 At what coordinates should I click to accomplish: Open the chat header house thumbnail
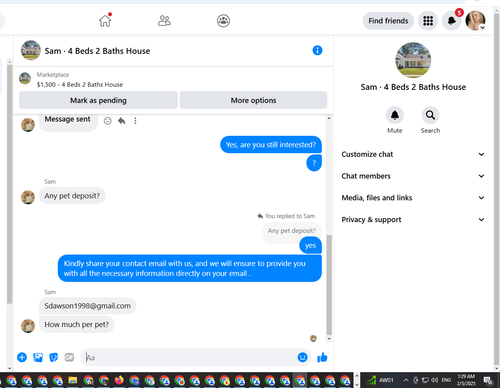coord(31,50)
